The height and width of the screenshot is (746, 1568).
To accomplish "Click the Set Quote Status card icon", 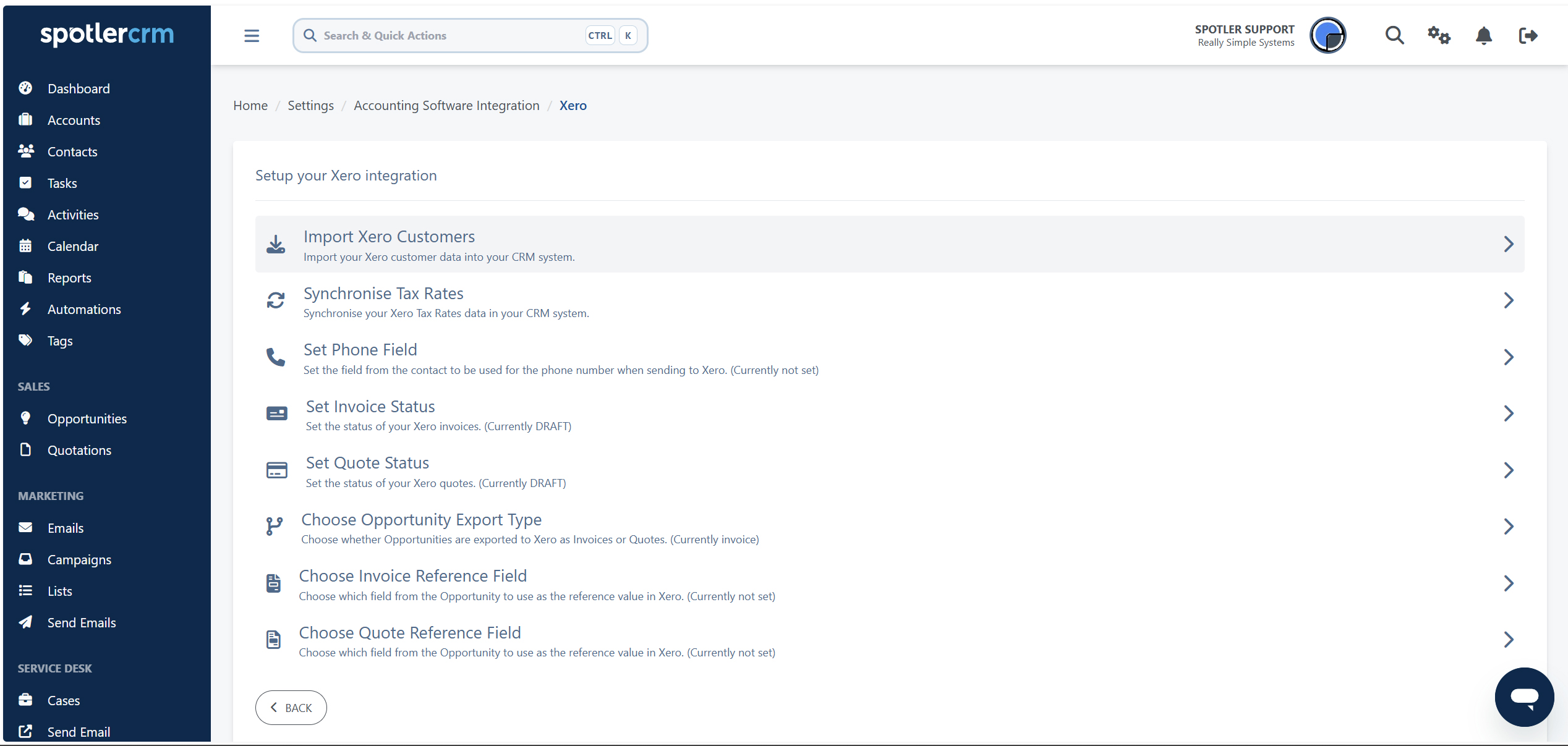I will 276,470.
